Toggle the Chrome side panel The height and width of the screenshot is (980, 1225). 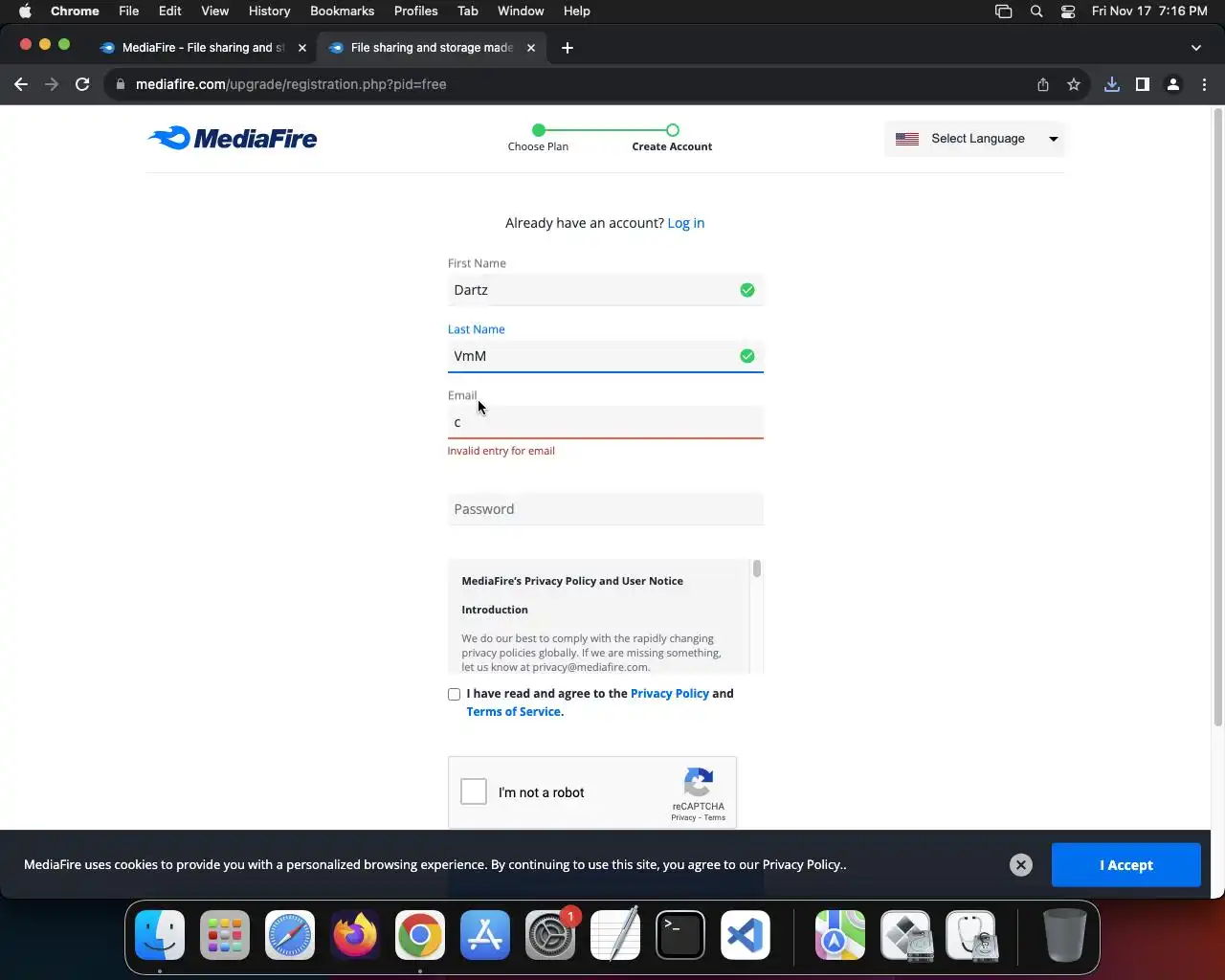1143,84
